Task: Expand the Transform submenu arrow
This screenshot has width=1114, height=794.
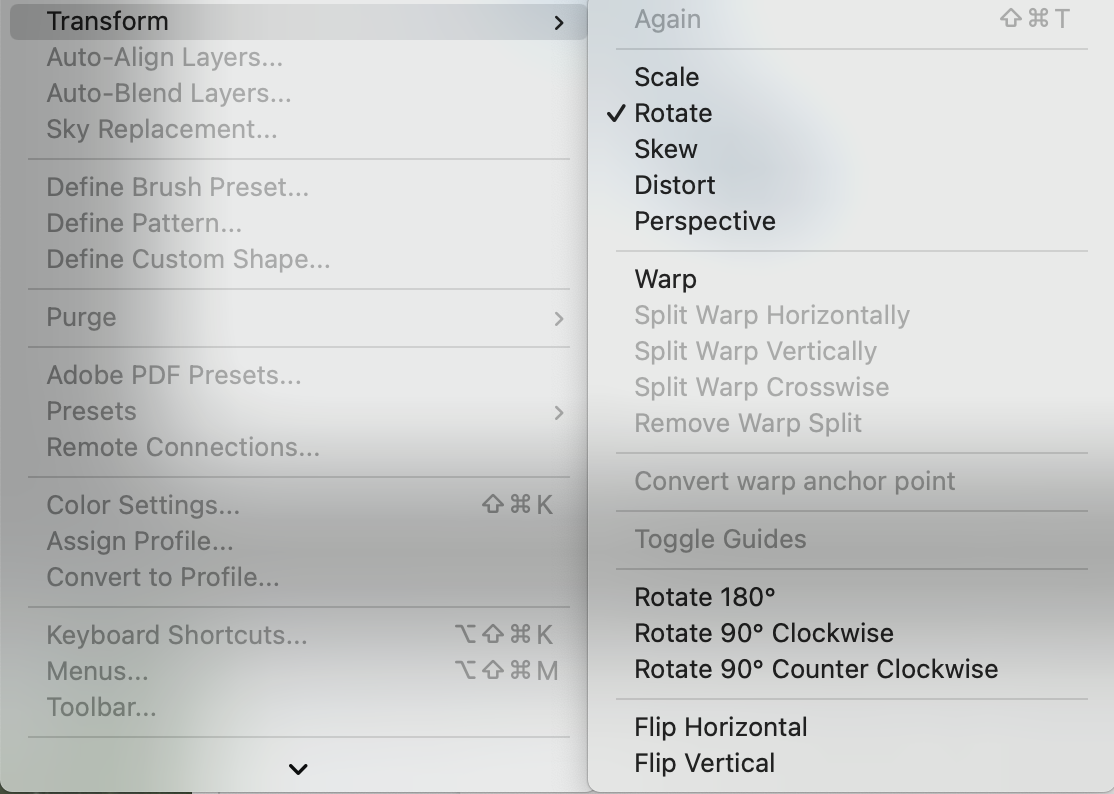Action: coord(559,22)
